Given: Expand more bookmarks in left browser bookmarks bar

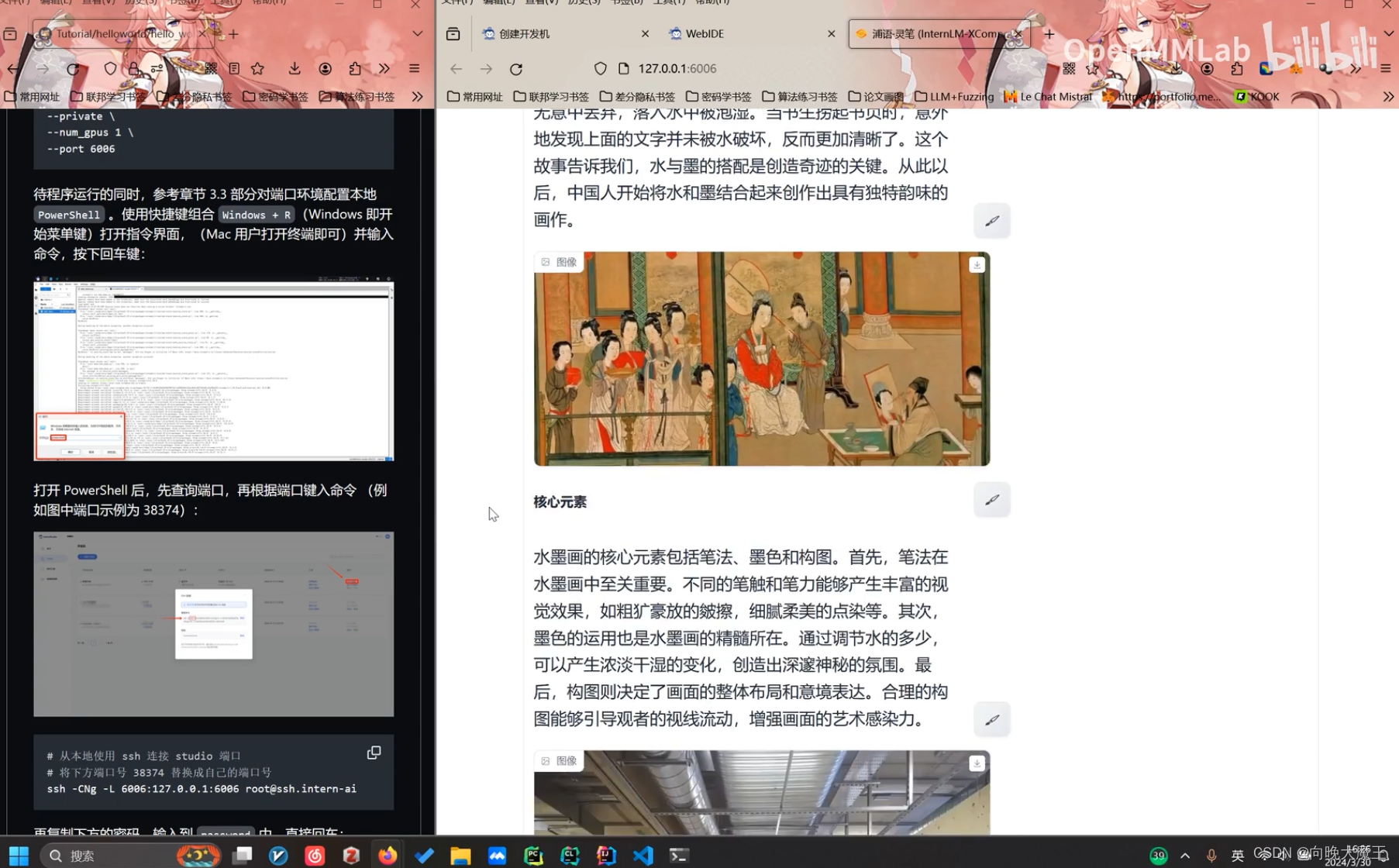Looking at the screenshot, I should tap(417, 97).
